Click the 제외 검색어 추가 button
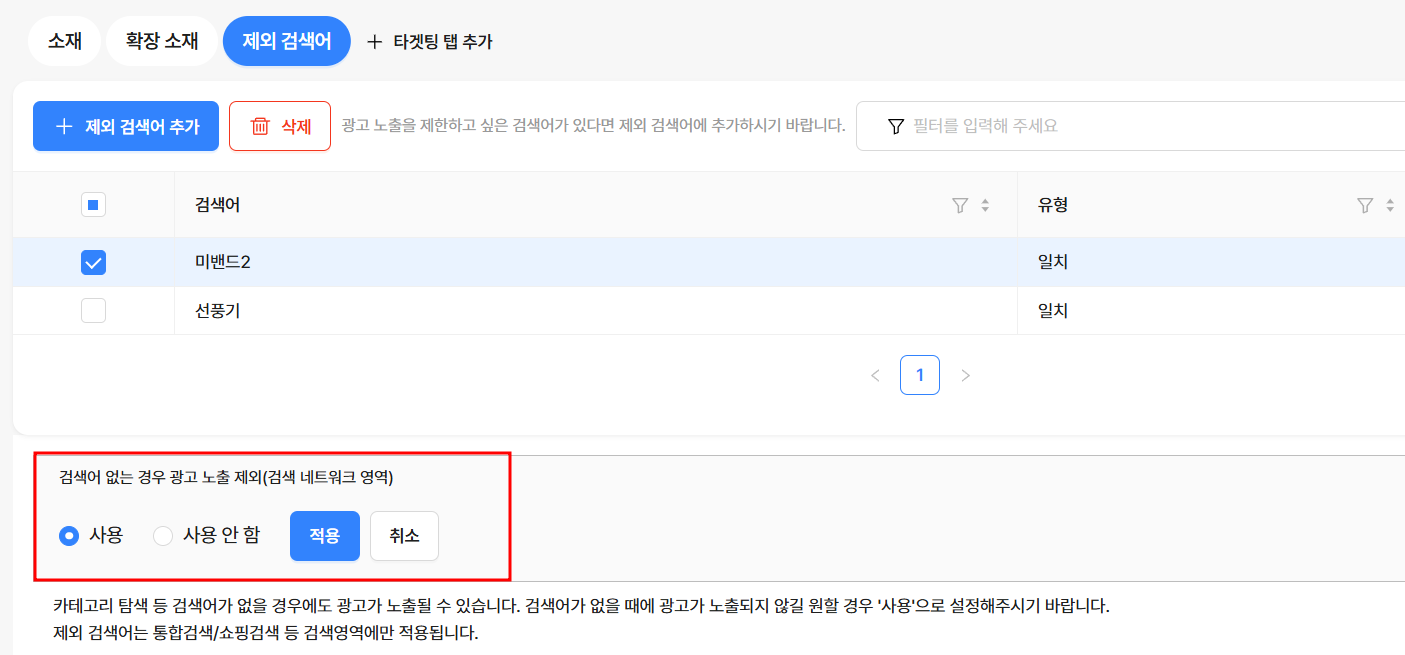Viewport: 1405px width, 655px height. pos(126,126)
